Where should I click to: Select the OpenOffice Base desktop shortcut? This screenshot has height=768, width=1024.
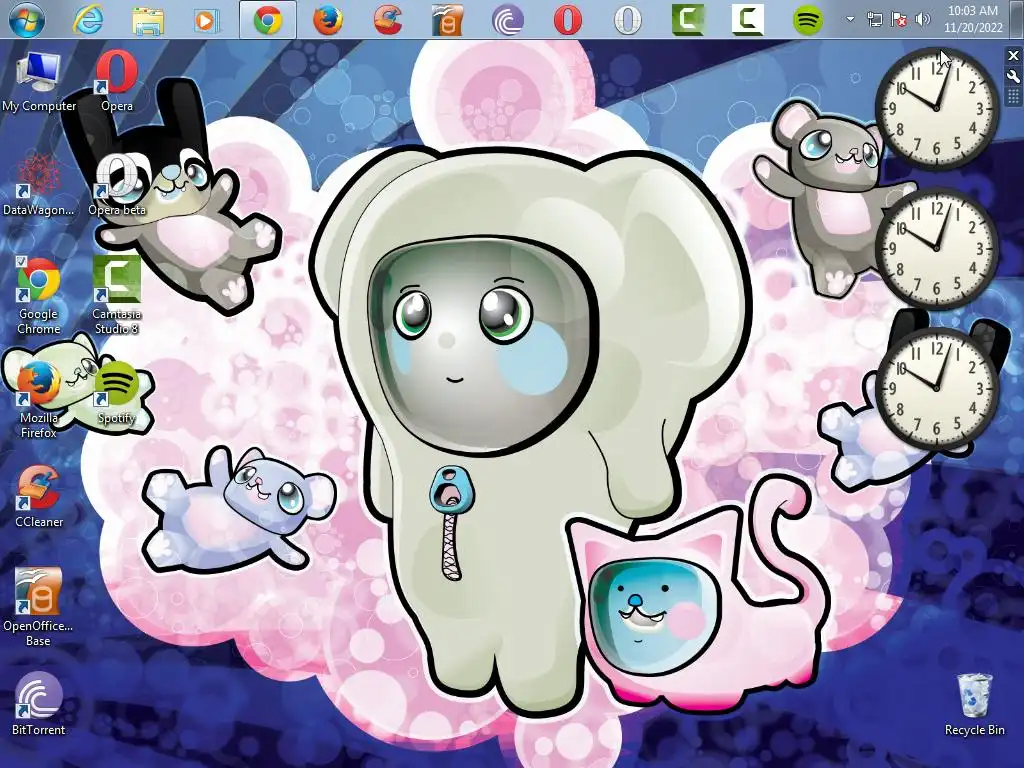(39, 607)
